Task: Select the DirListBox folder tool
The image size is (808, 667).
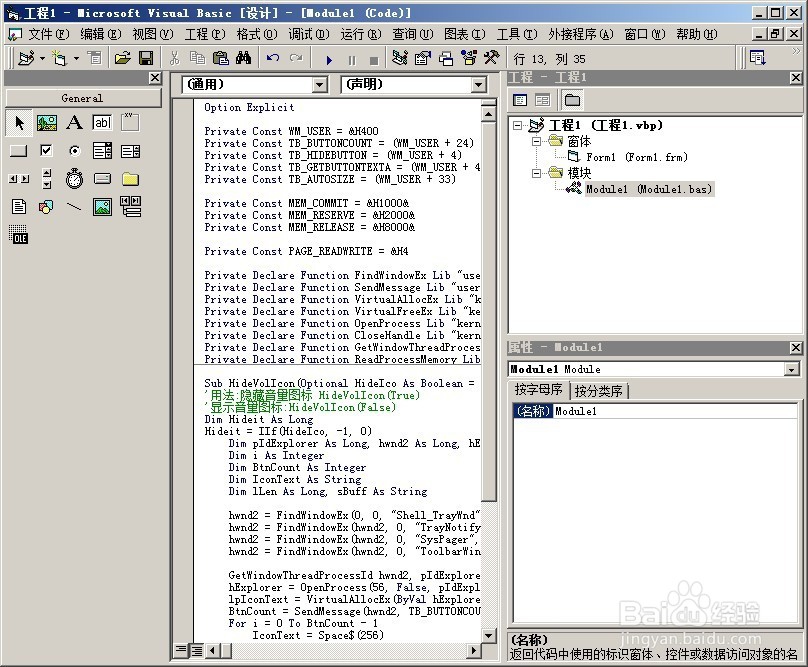Action: click(x=130, y=179)
